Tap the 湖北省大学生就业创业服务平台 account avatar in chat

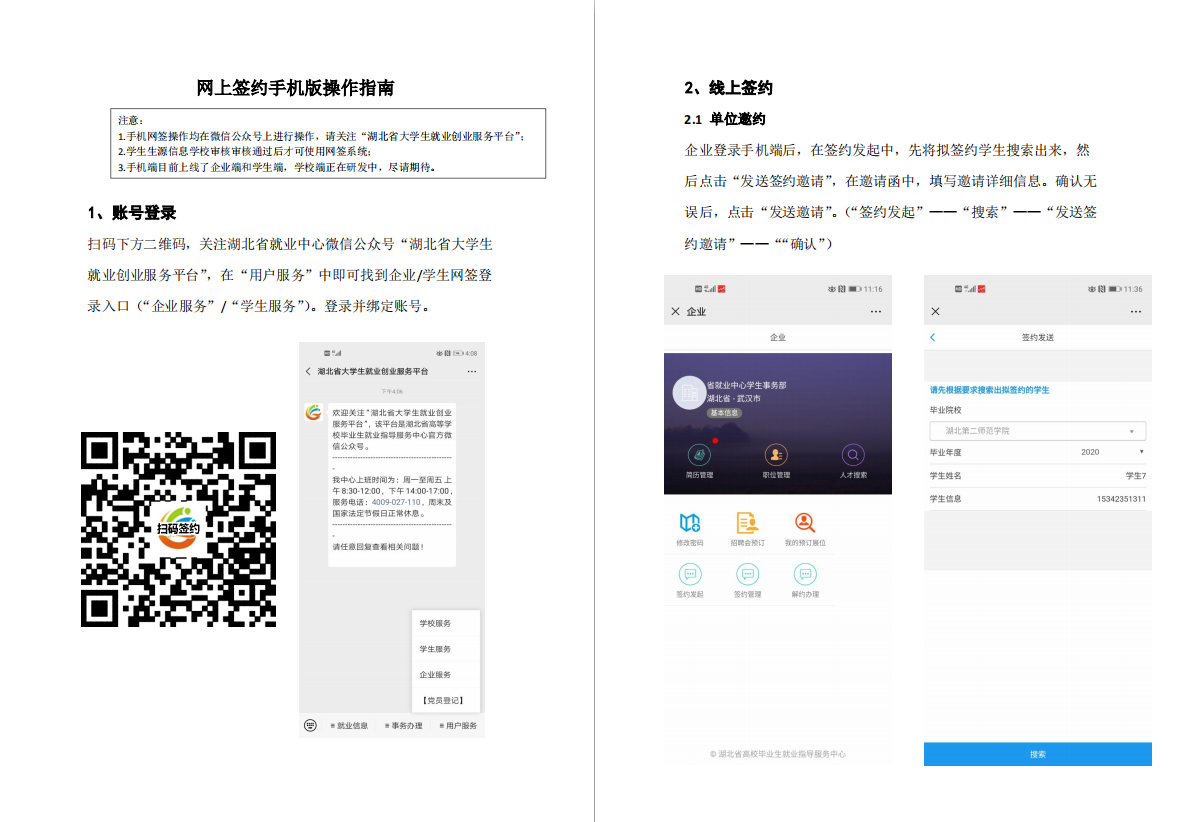point(313,412)
